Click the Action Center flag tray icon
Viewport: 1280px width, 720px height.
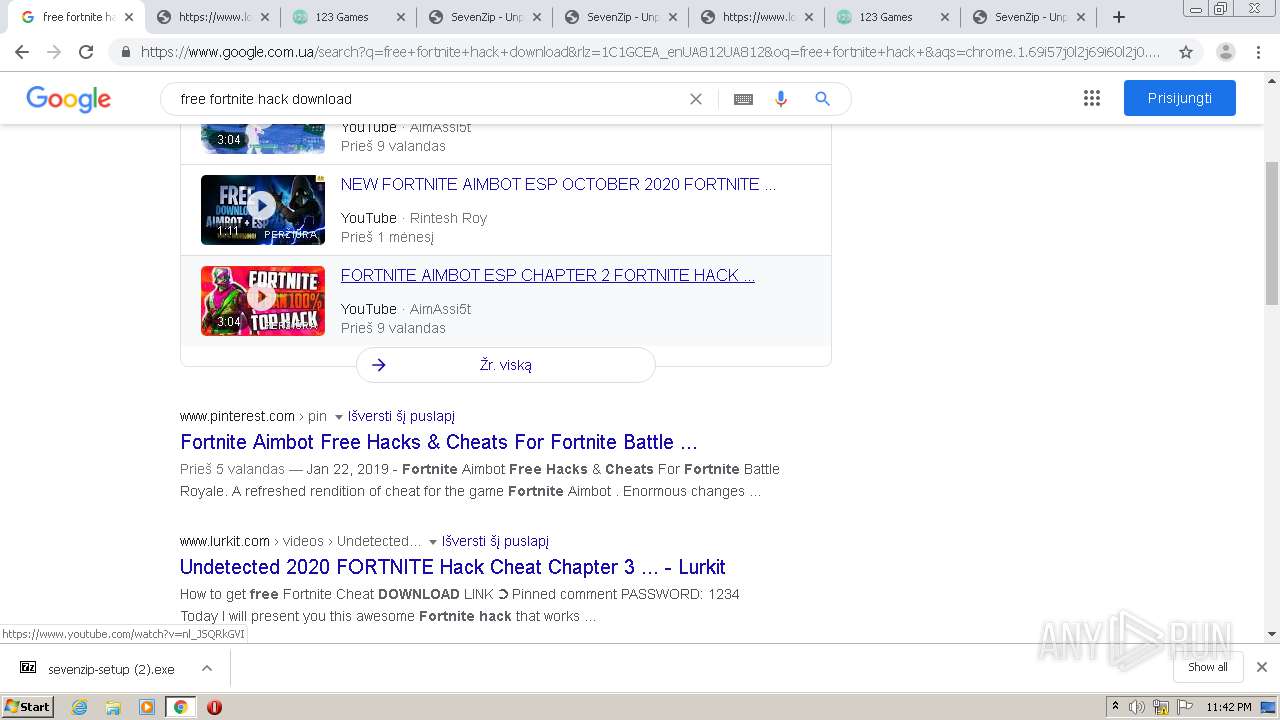1183,707
